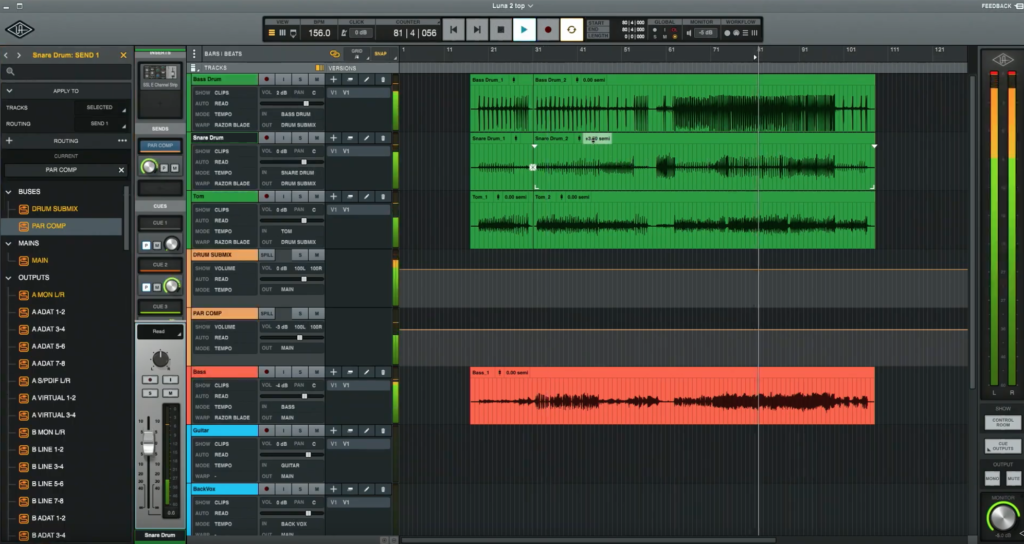Open the link icon next to GRID
The width and height of the screenshot is (1024, 544).
335,54
